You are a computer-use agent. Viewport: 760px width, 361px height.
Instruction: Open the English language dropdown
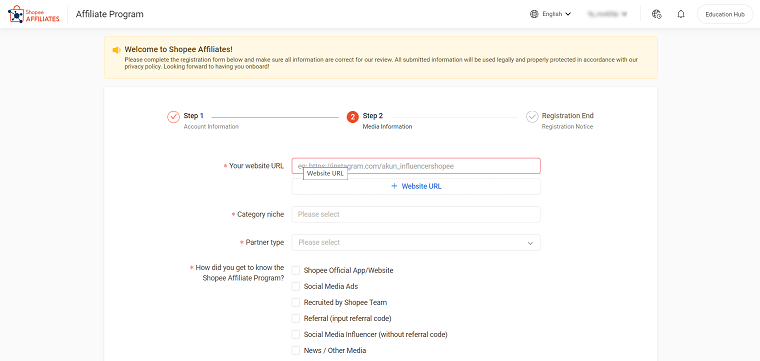pos(556,14)
